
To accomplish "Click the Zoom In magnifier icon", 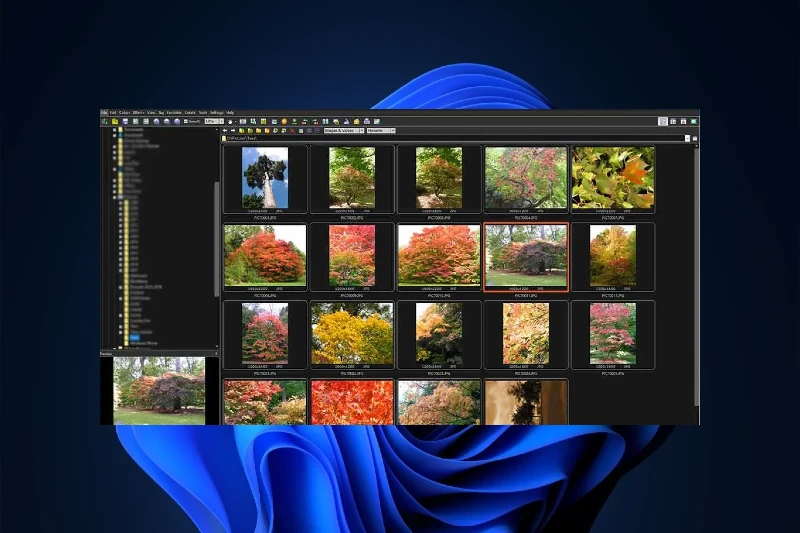I will pyautogui.click(x=157, y=121).
